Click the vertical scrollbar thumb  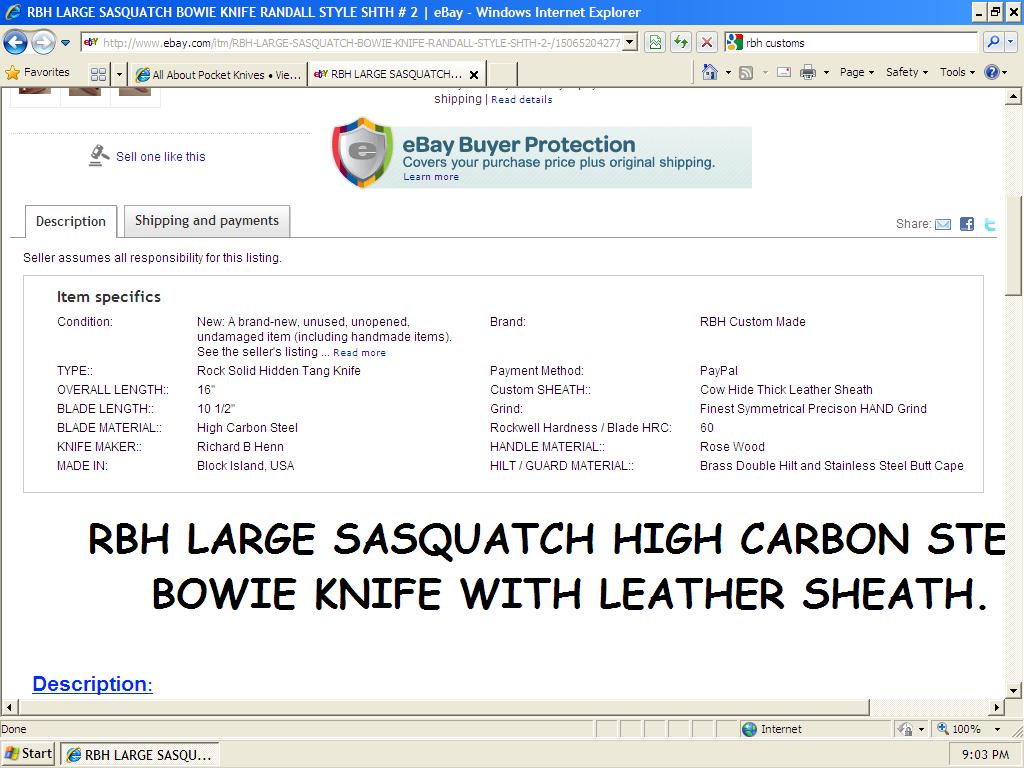[x=1014, y=245]
